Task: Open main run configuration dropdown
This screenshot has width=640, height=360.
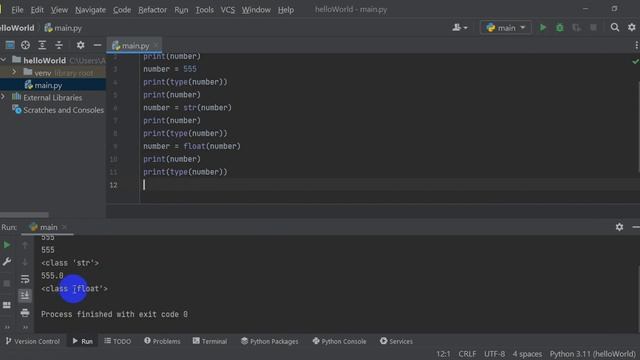Action: pos(506,28)
